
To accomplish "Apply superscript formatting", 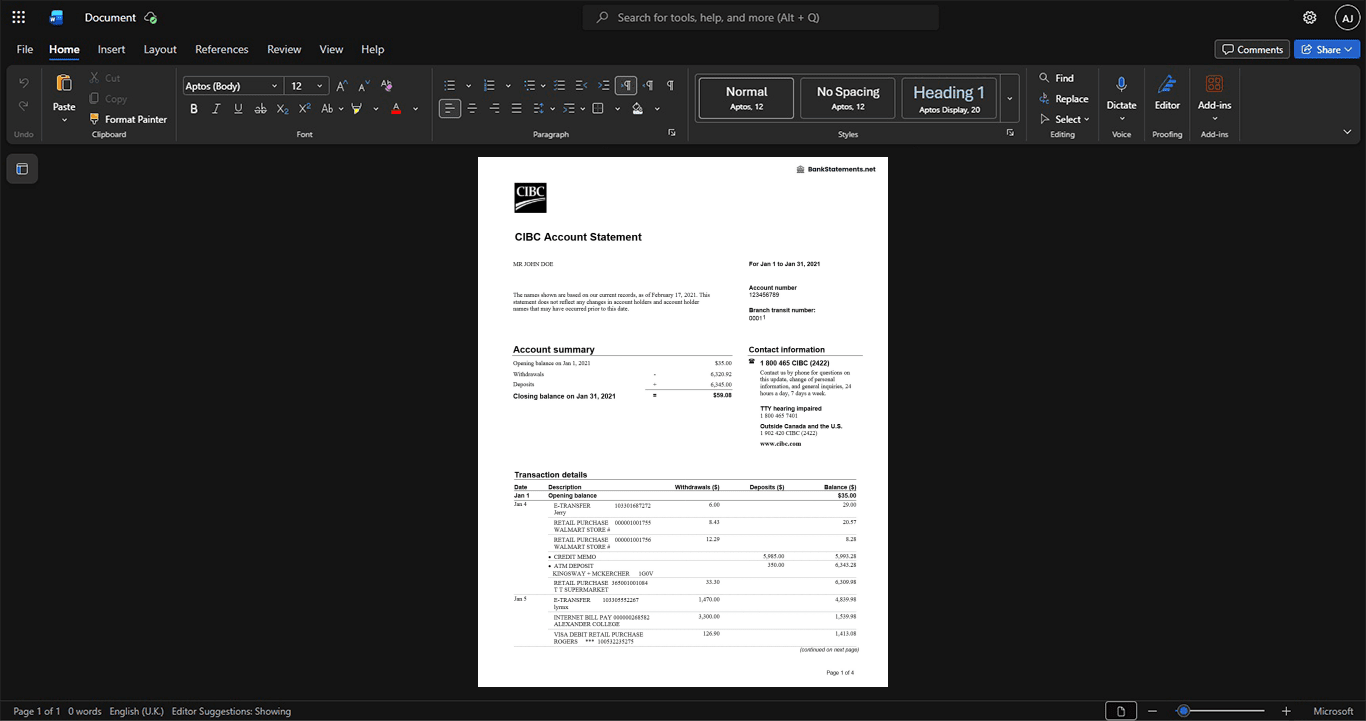I will tap(305, 108).
